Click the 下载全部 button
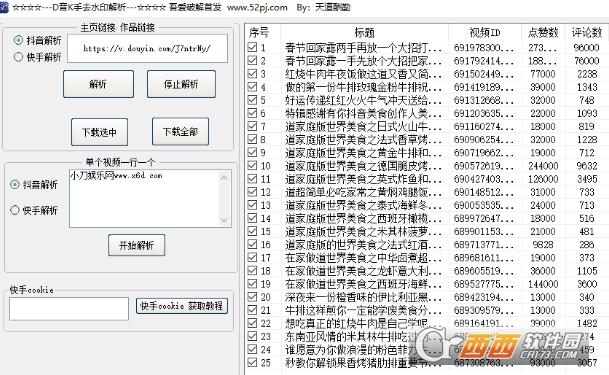Viewport: 609px width, 375px height. (180, 132)
